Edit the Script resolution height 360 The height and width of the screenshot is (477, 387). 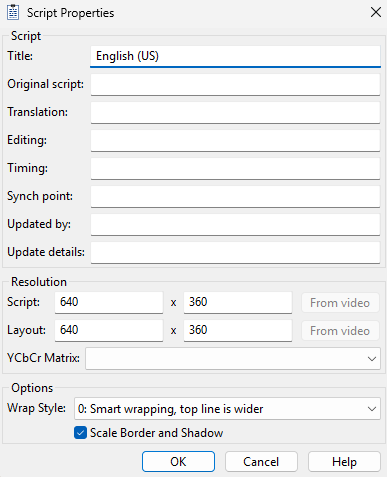(238, 303)
